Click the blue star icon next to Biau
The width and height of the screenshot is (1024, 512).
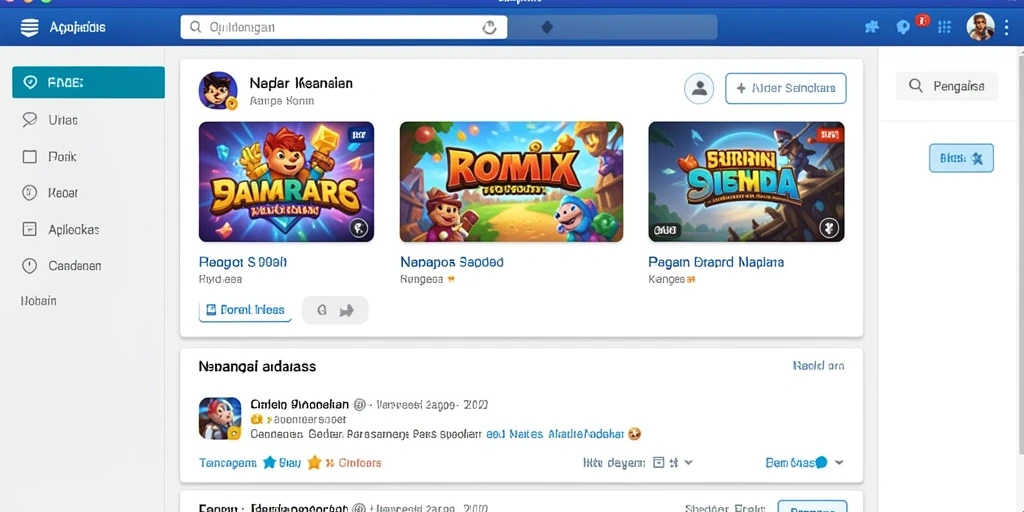click(269, 462)
